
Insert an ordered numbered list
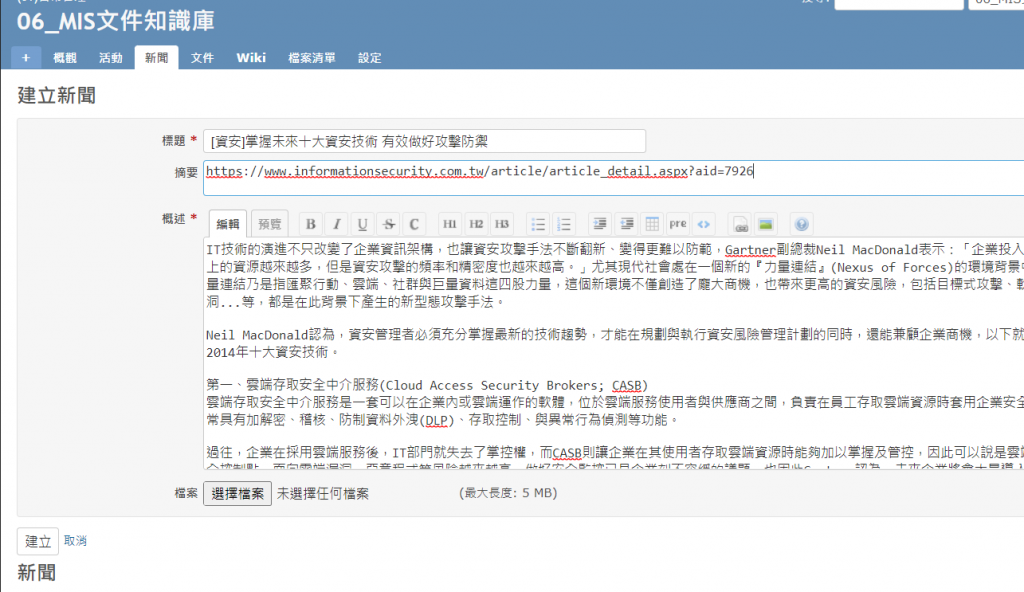click(x=564, y=224)
